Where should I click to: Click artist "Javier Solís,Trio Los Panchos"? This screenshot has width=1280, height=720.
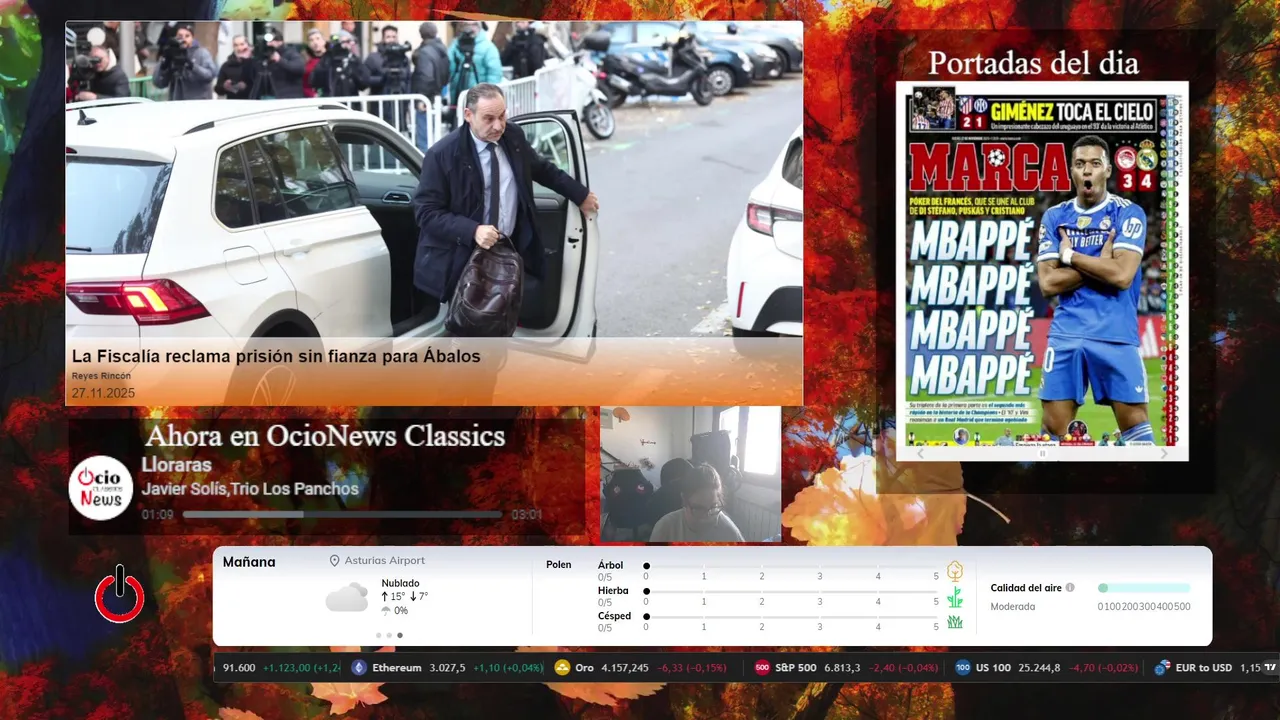coord(250,489)
